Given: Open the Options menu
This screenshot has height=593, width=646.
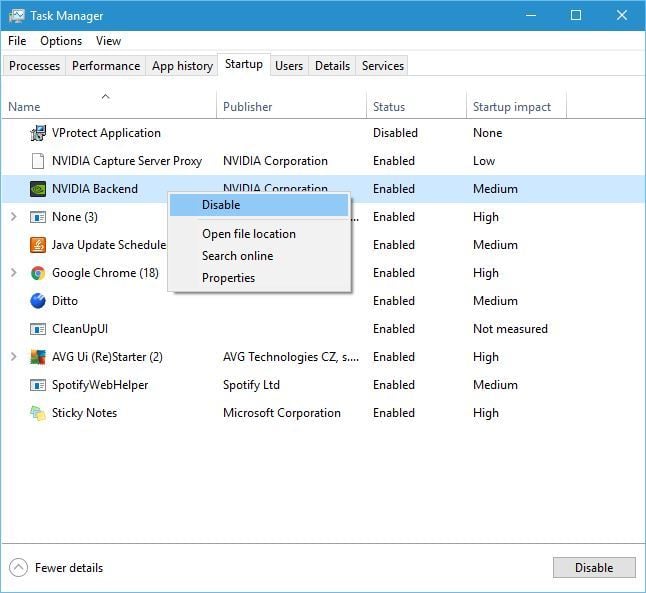Looking at the screenshot, I should click(x=61, y=41).
